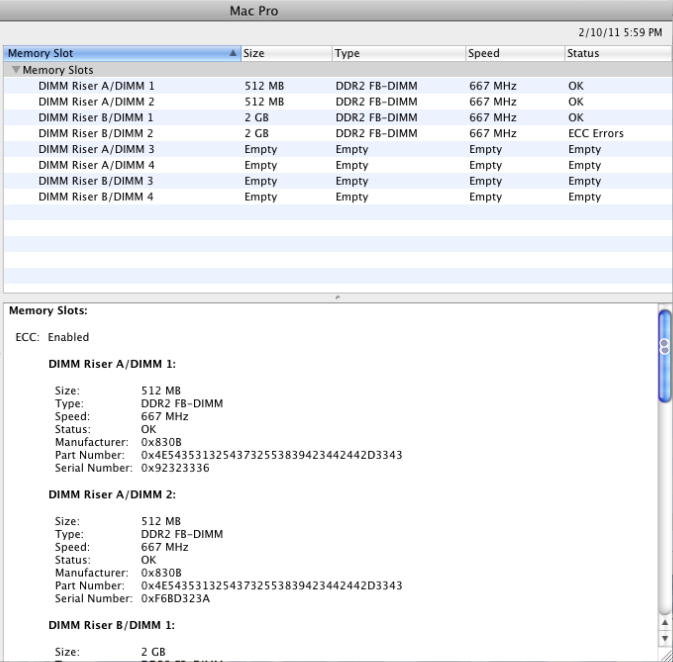Select empty DIMM Riser B/DIMM 4 row

tap(337, 197)
